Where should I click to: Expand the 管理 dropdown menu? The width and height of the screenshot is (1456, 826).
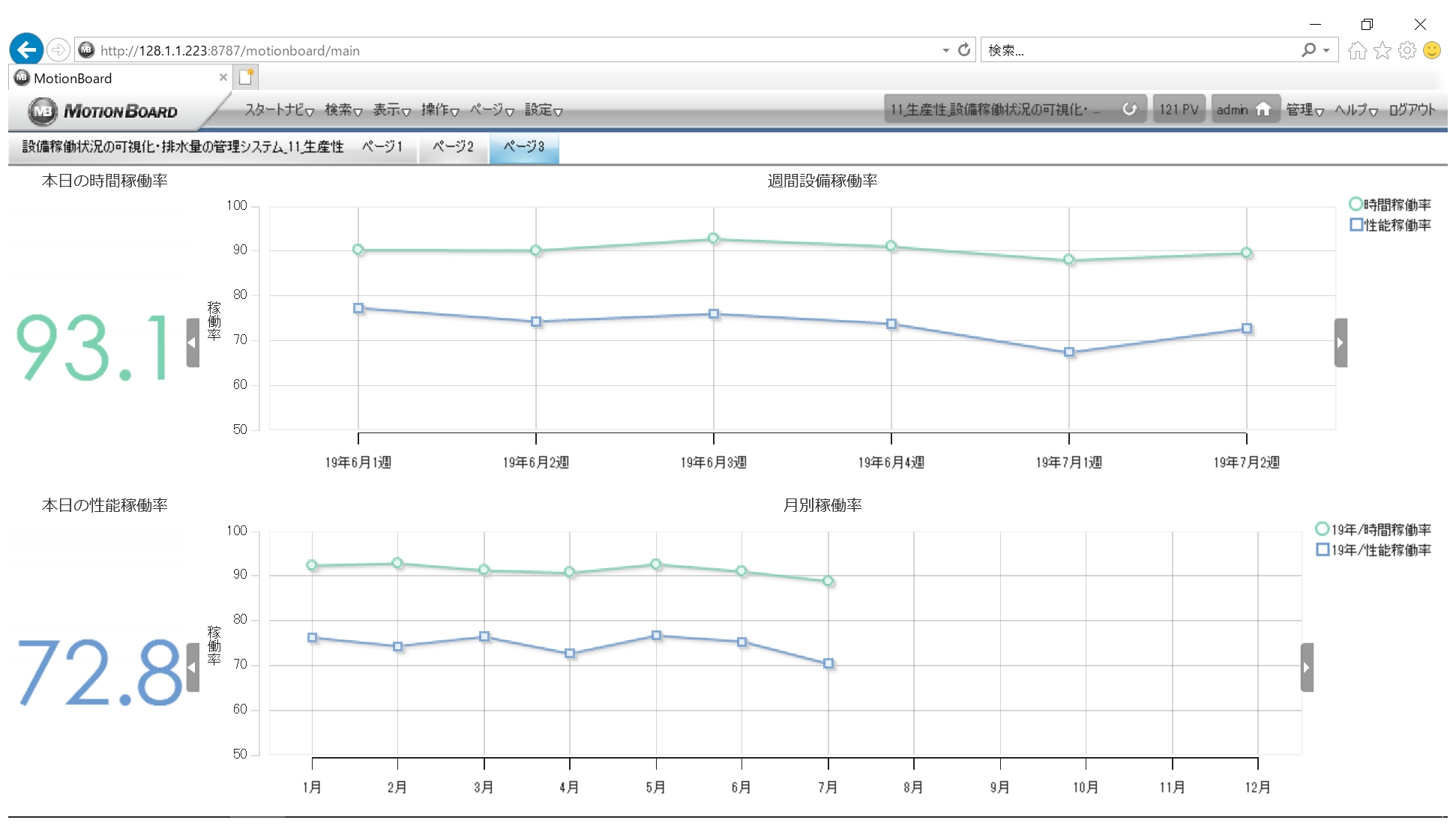coord(1305,110)
